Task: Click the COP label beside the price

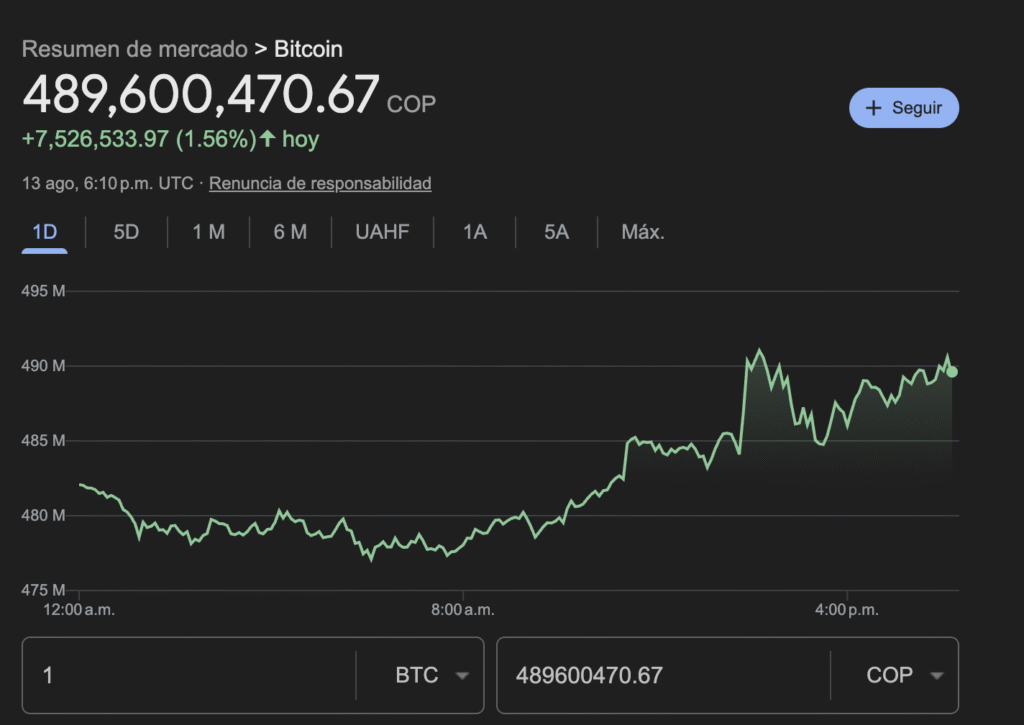Action: click(x=411, y=105)
